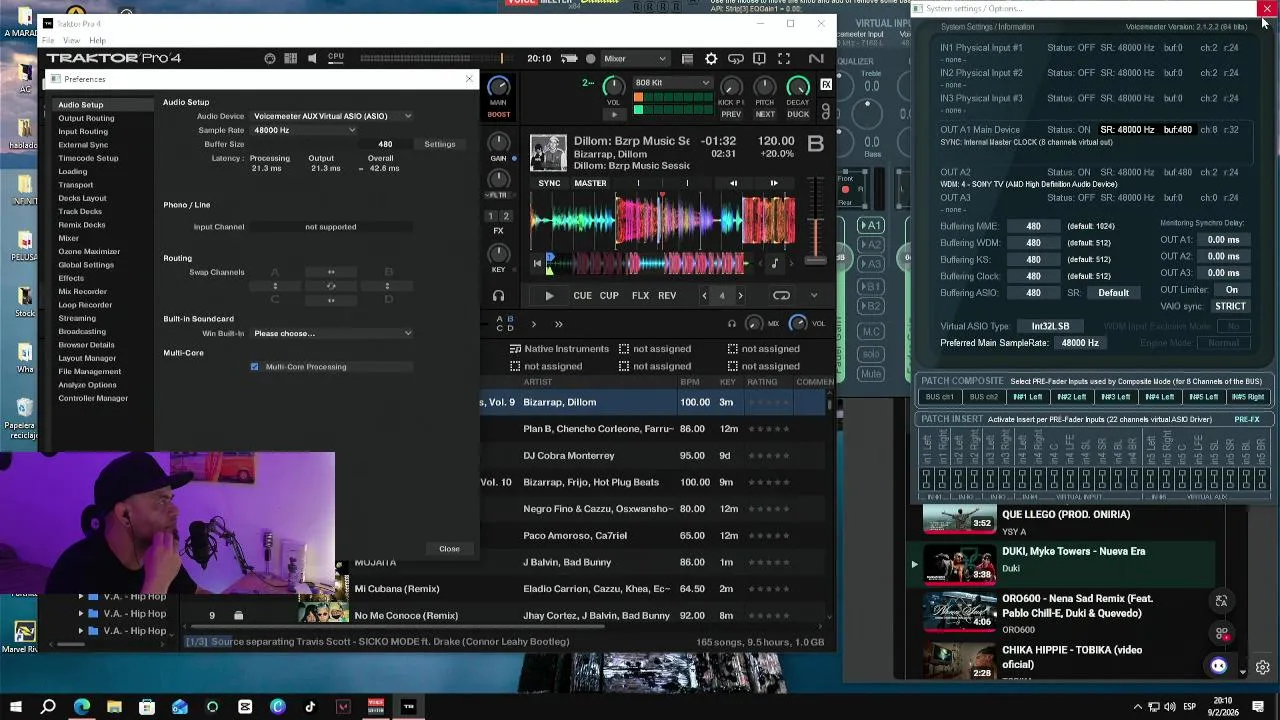Toggle Voicemeeter solo button

click(x=871, y=354)
